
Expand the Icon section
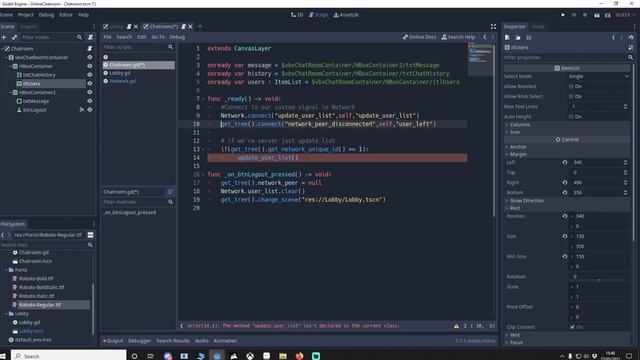[567, 132]
